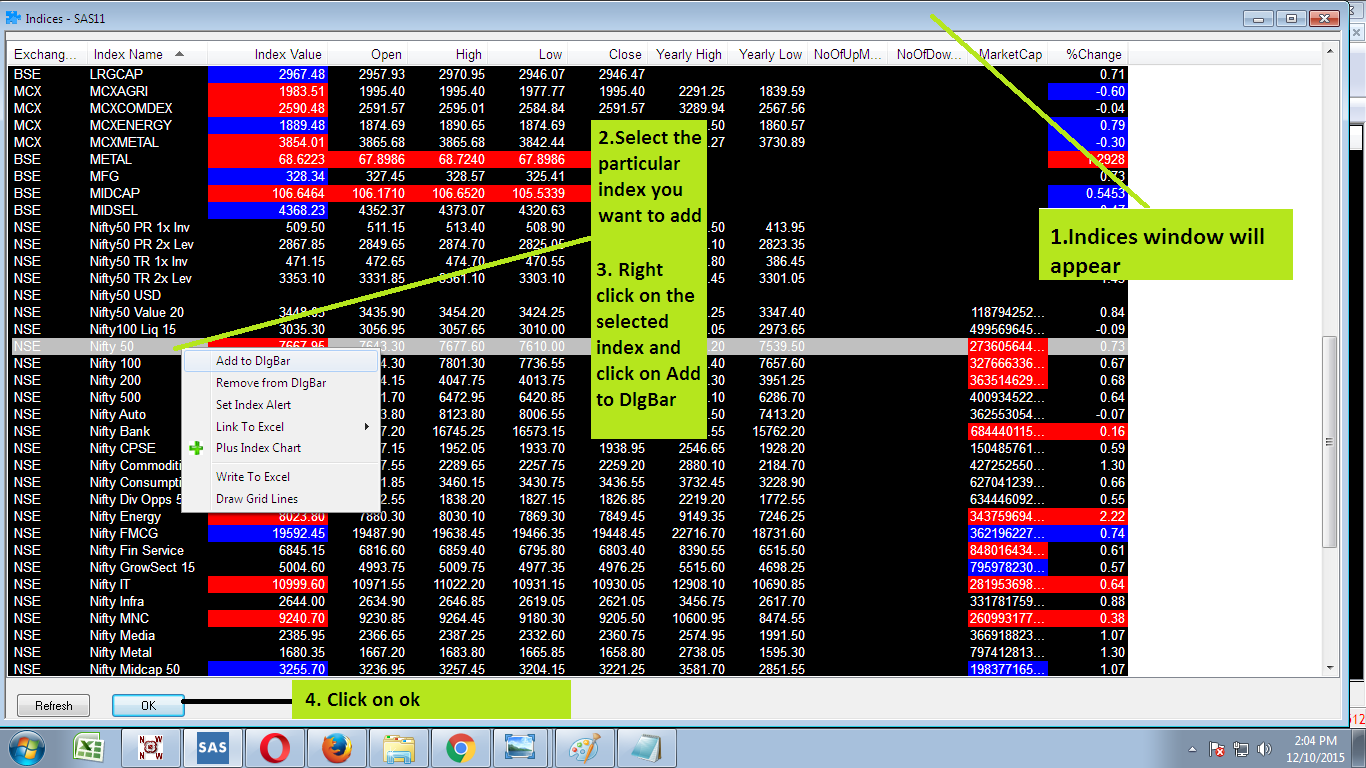Select the Nifty Media row
This screenshot has width=1366, height=768.
pyautogui.click(x=568, y=635)
